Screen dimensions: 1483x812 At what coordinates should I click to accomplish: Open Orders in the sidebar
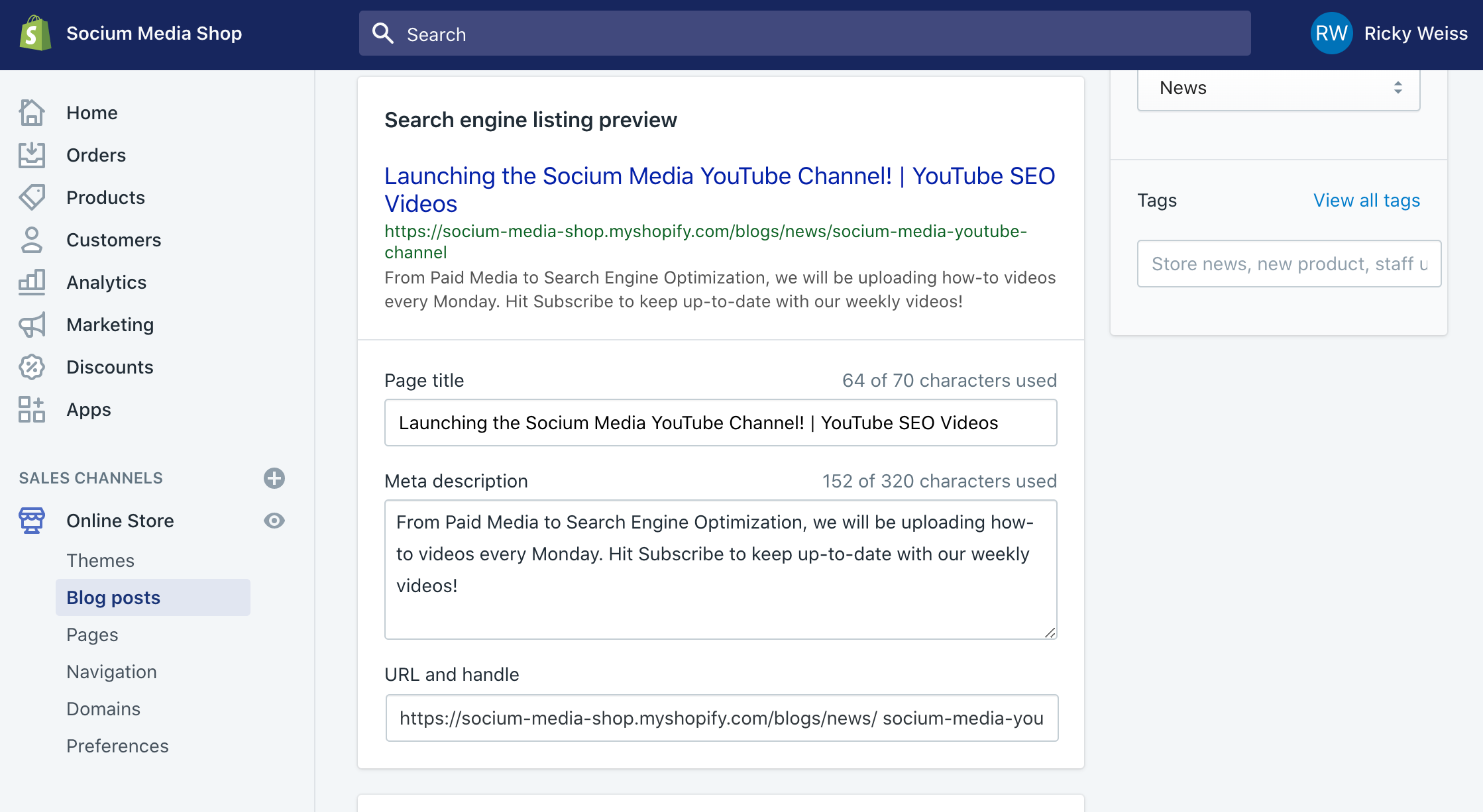(x=96, y=155)
